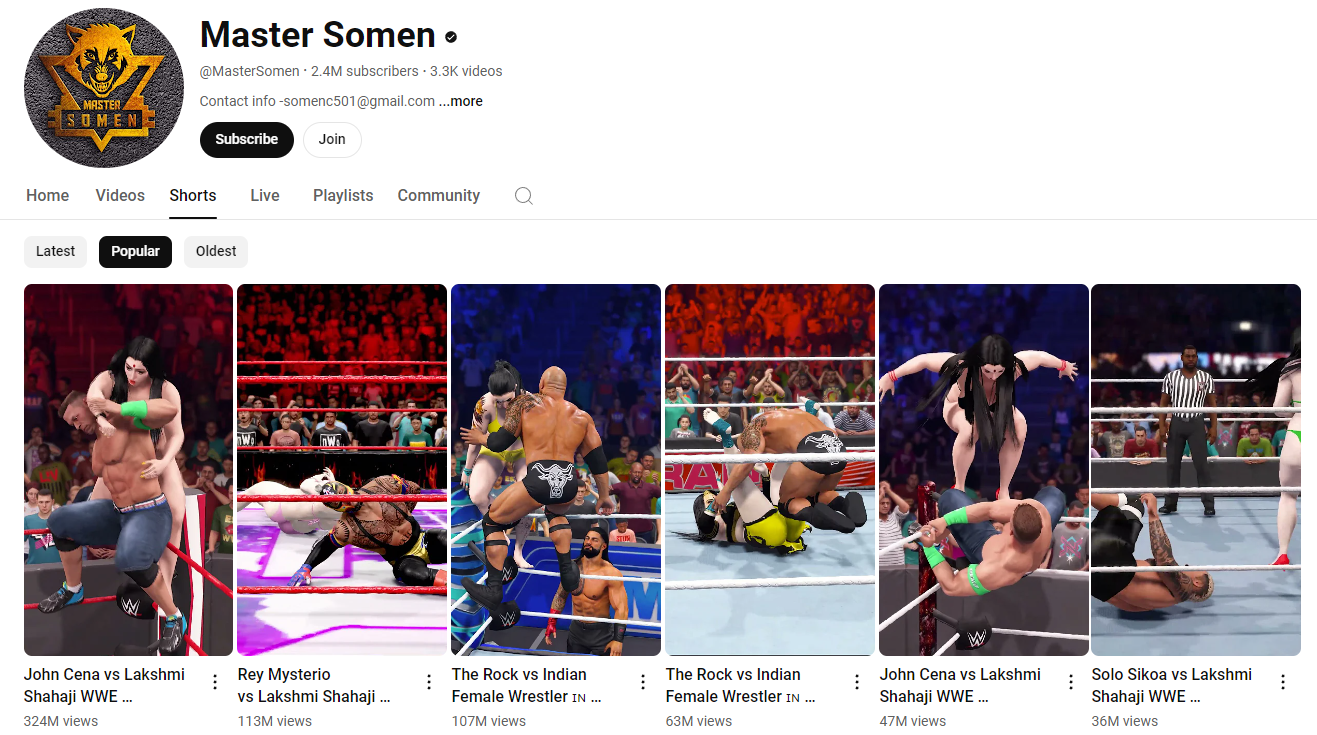Click the verified badge beside Master Somen
Screen dimensions: 1317x735
(x=451, y=37)
